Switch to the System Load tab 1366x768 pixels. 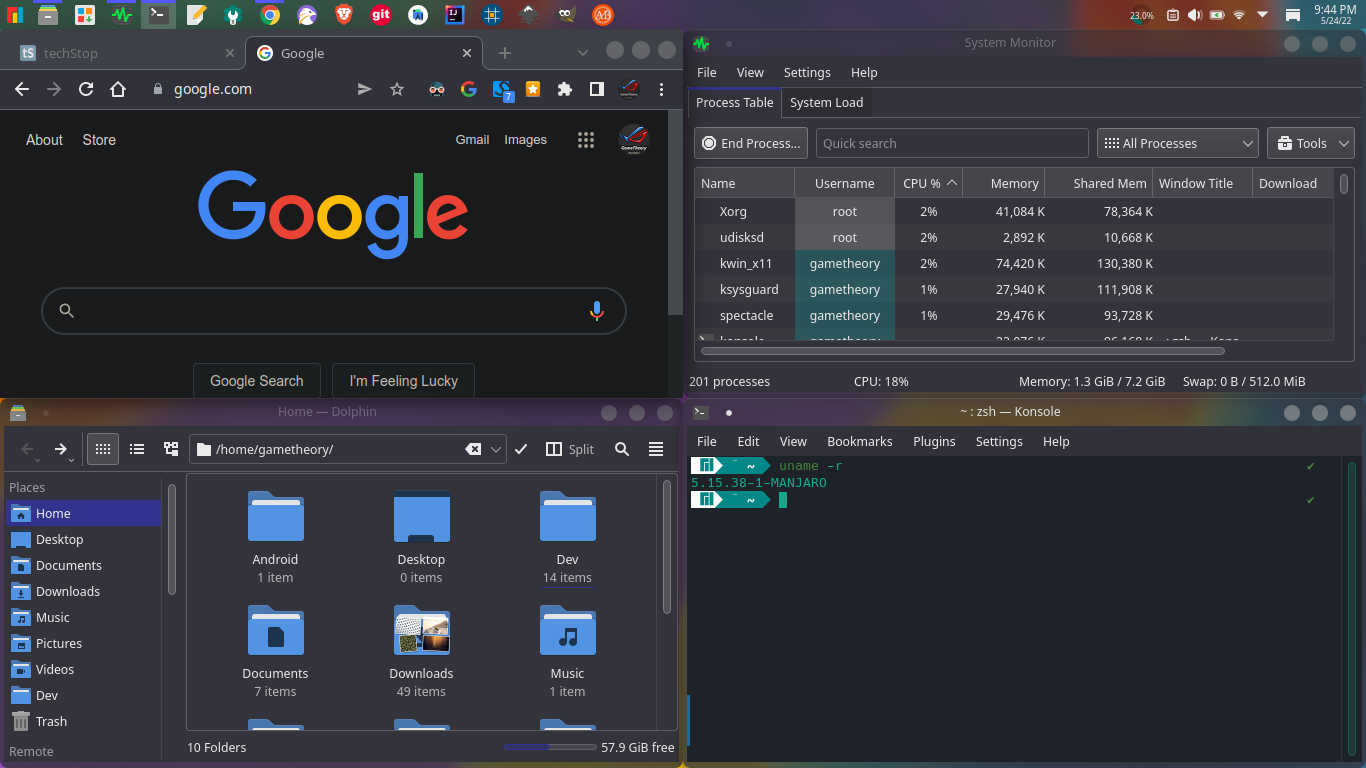coord(826,102)
